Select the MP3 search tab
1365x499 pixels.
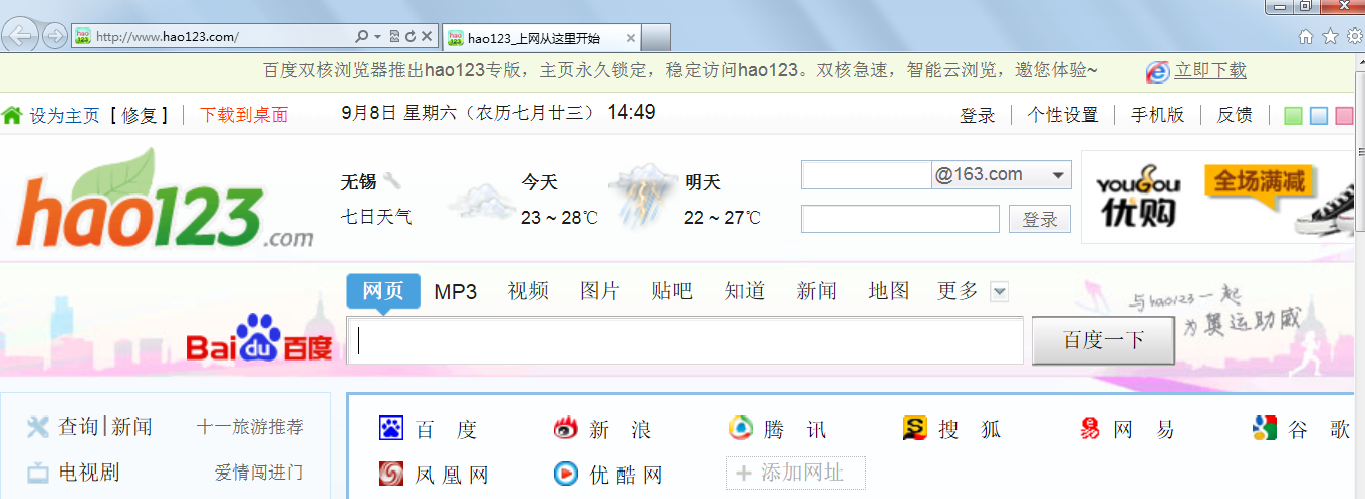tap(456, 292)
